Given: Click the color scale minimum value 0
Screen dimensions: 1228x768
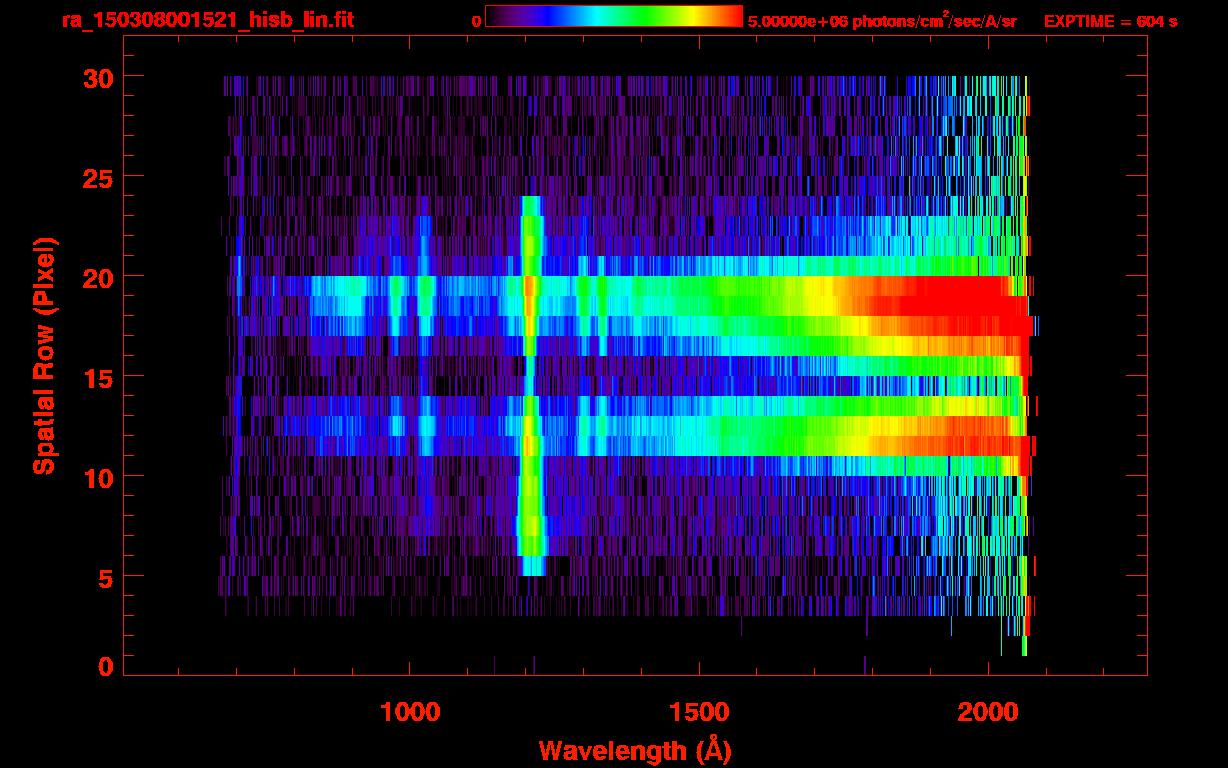Looking at the screenshot, I should [476, 21].
